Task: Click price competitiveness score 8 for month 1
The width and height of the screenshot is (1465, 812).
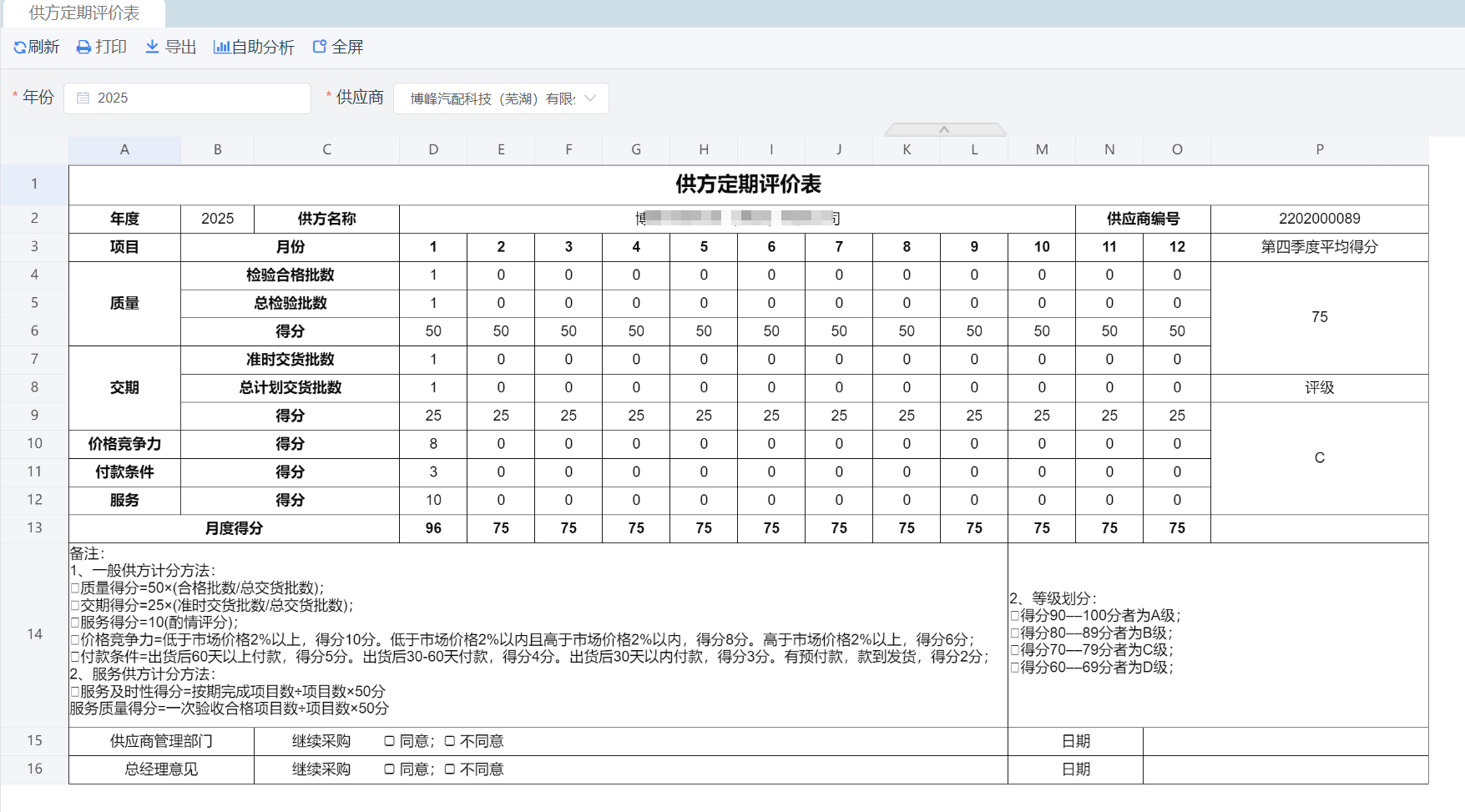Action: (433, 444)
